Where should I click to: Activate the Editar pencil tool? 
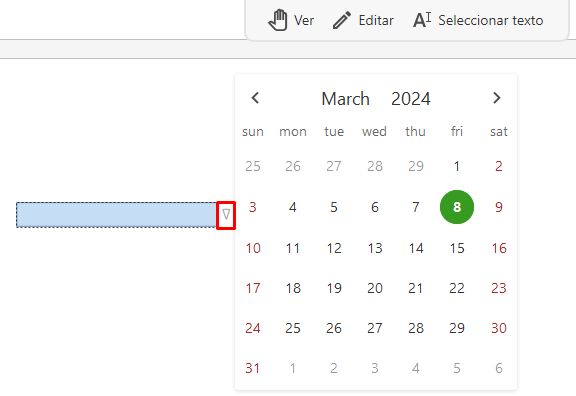pyautogui.click(x=363, y=20)
